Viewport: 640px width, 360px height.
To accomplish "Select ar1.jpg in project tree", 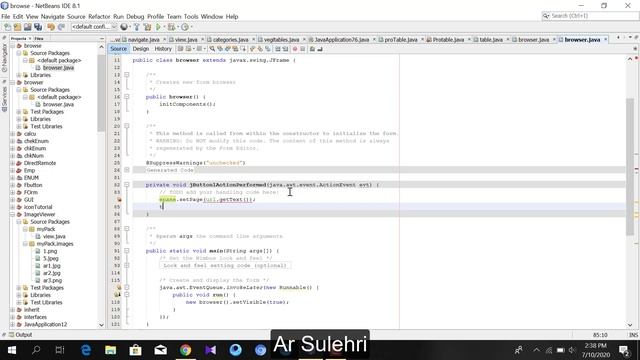I will tap(51, 266).
